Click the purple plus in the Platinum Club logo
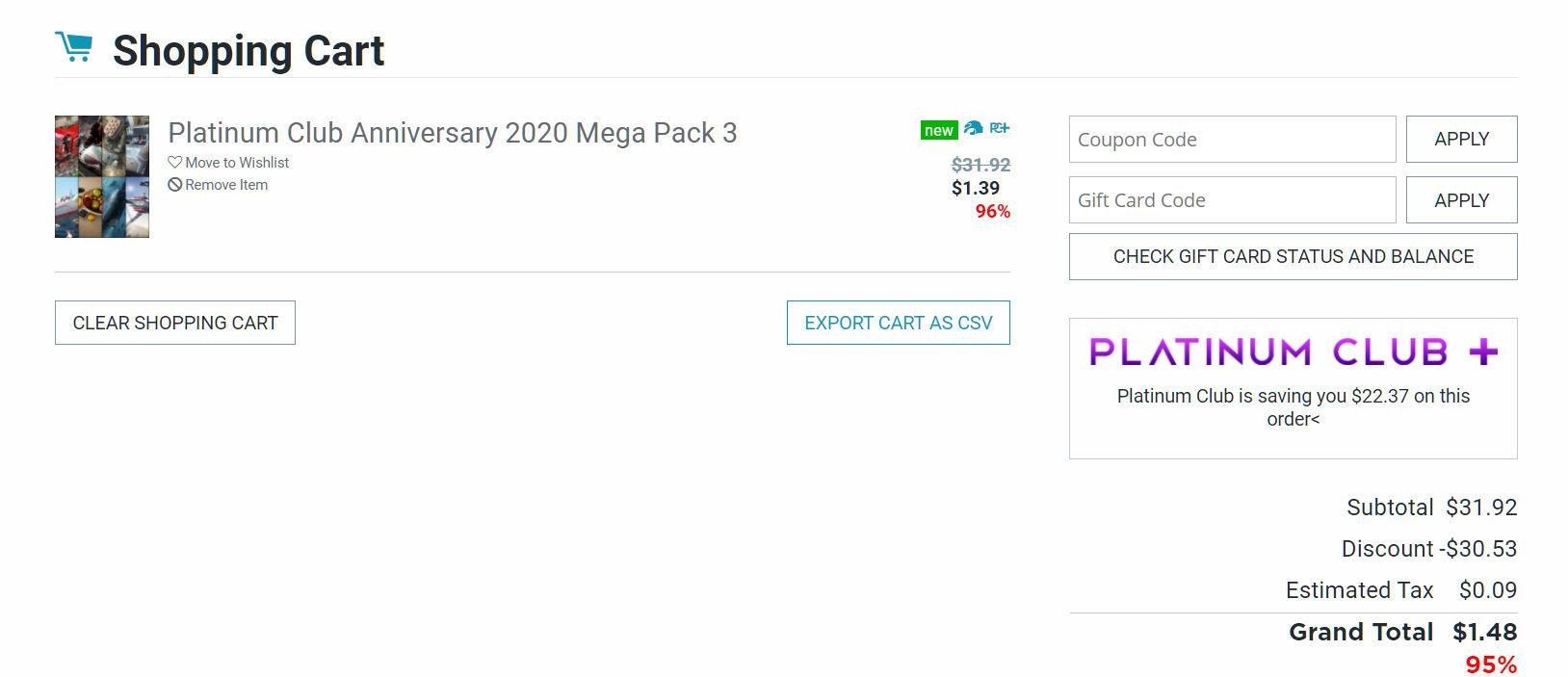 [x=1483, y=352]
